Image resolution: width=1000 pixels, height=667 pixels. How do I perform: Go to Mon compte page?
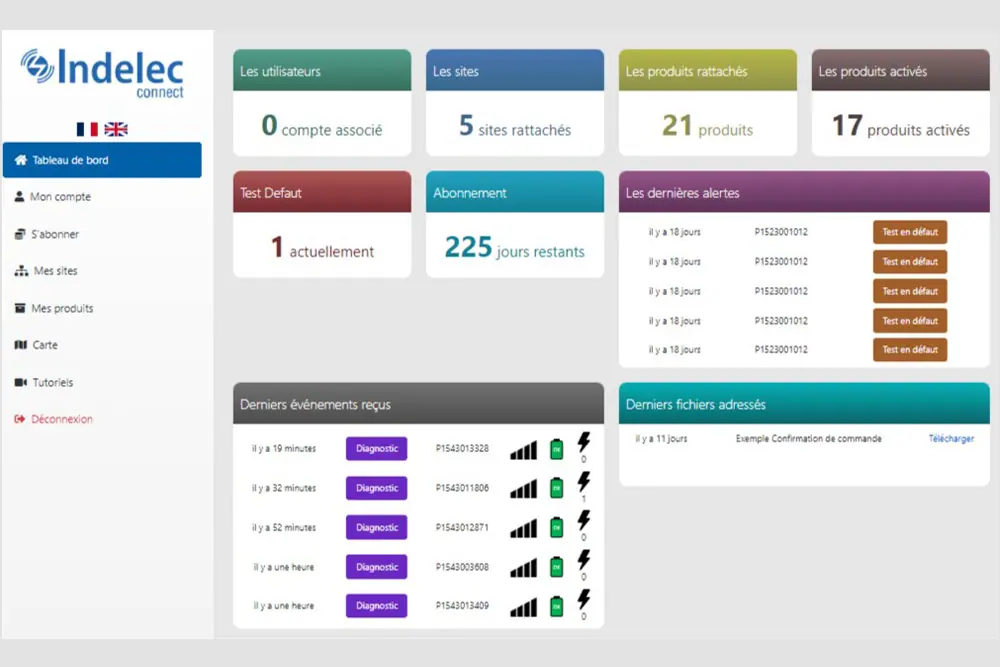coord(60,197)
